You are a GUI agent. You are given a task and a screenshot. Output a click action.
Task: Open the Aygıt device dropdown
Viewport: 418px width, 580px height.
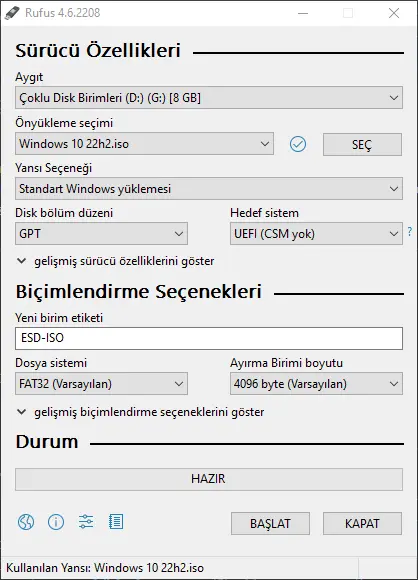(209, 98)
